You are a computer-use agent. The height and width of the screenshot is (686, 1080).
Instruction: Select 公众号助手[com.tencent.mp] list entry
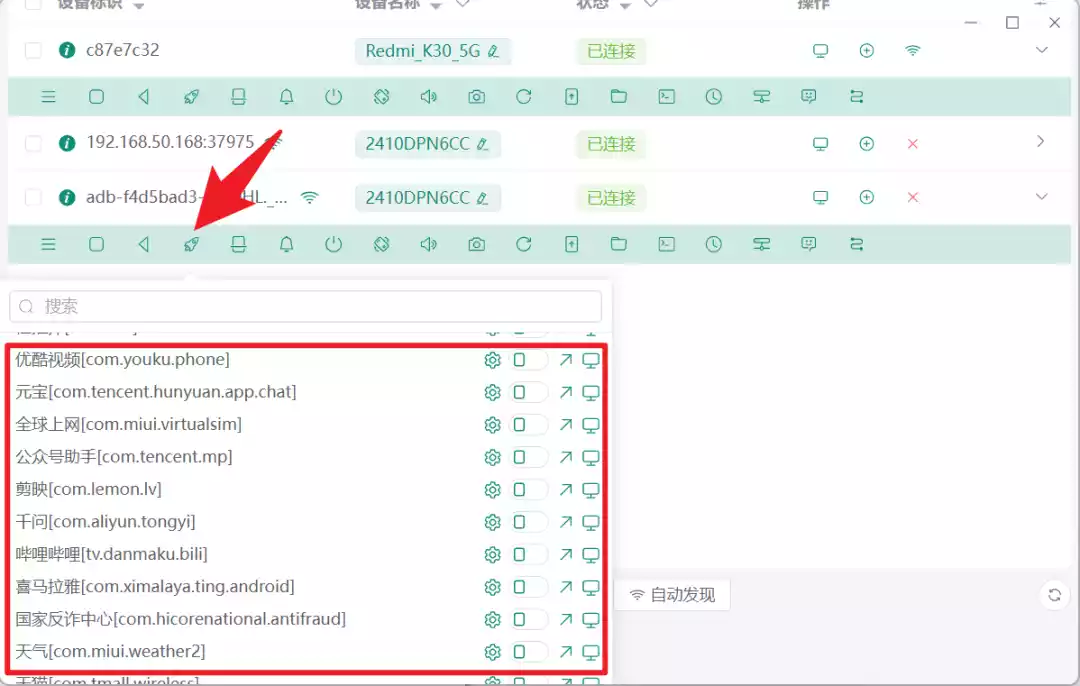point(124,457)
